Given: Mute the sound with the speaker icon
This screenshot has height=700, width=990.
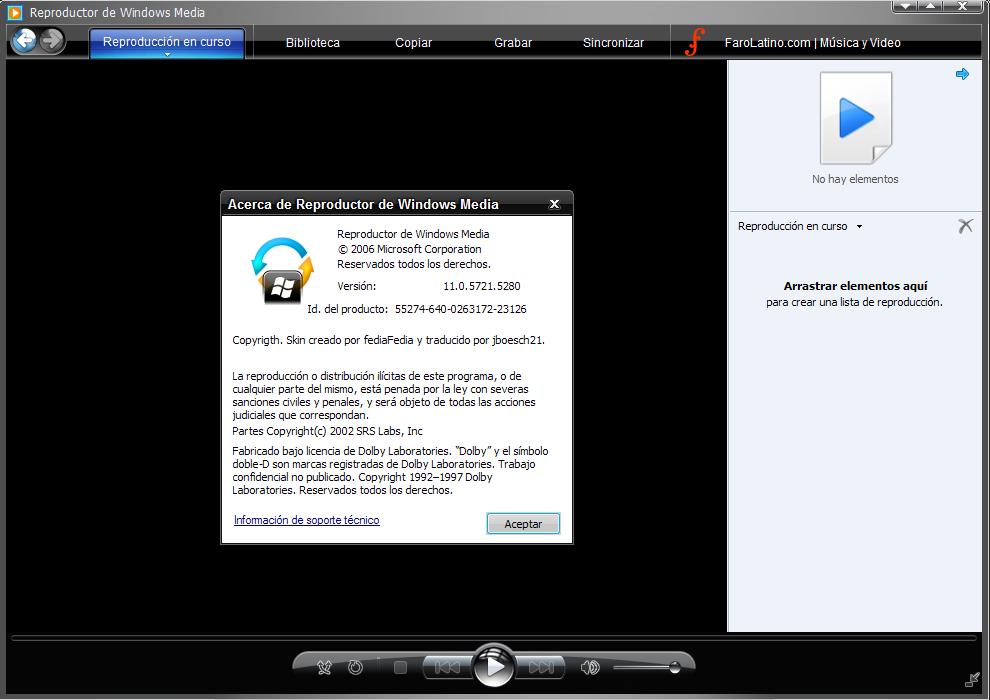Looking at the screenshot, I should pos(590,667).
